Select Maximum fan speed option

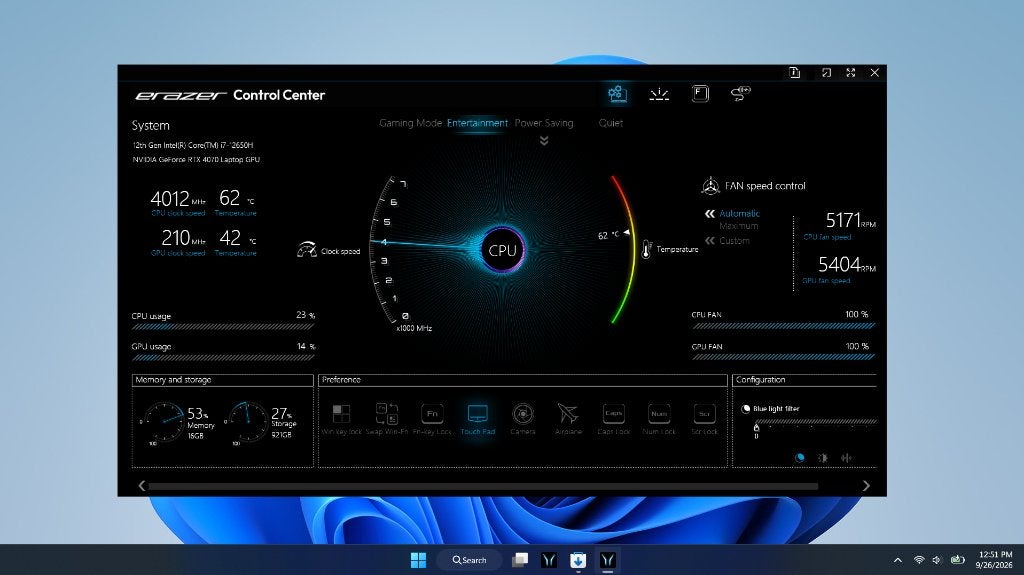pyautogui.click(x=739, y=226)
